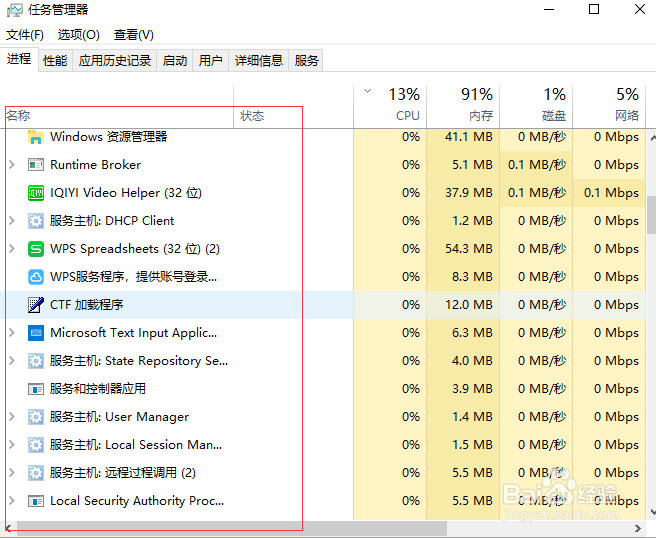Open the 查看(V) menu
656x538 pixels.
point(134,35)
